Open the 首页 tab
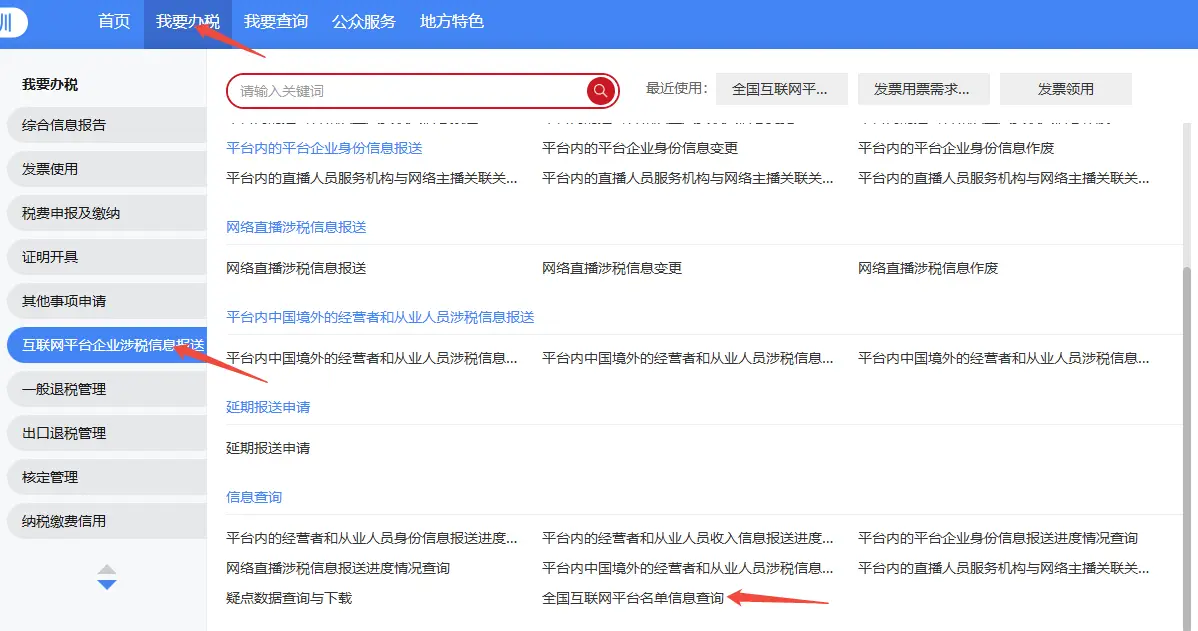 pyautogui.click(x=114, y=22)
